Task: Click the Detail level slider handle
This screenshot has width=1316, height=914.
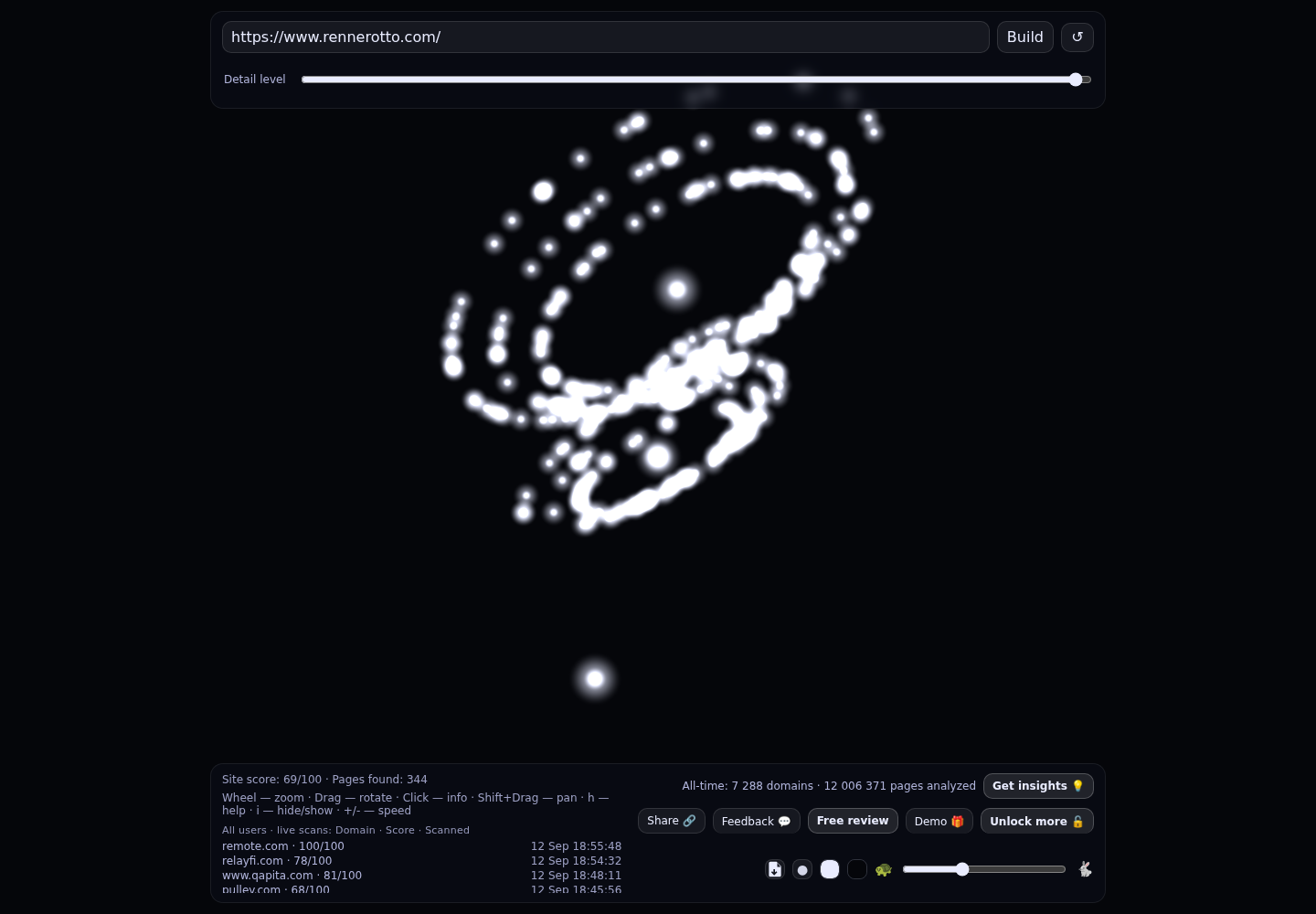Action: point(1076,80)
